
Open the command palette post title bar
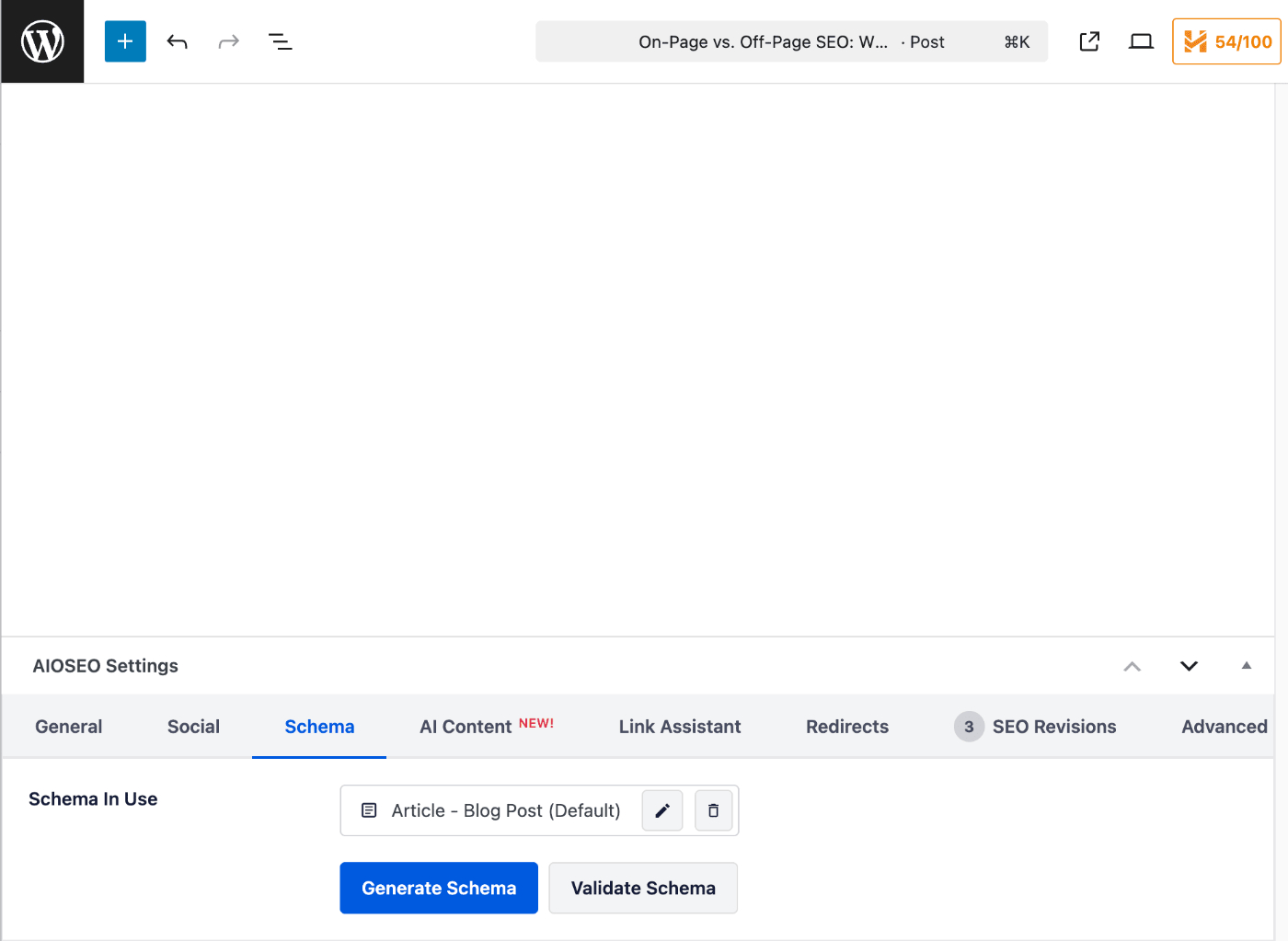pyautogui.click(x=791, y=41)
